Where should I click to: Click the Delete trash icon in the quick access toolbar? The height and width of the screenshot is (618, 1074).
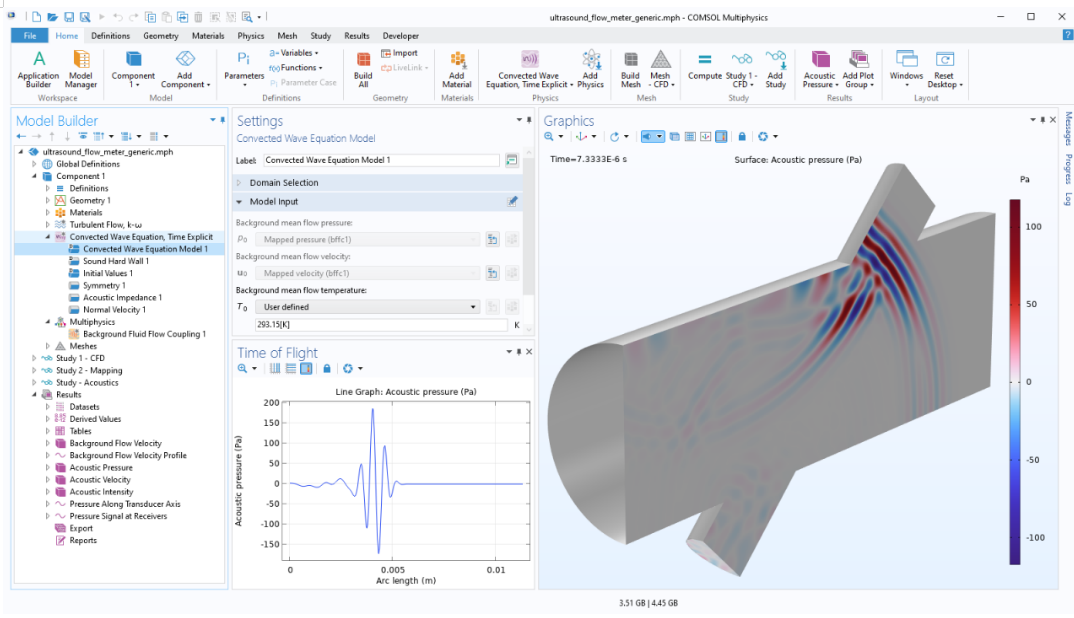(x=199, y=16)
